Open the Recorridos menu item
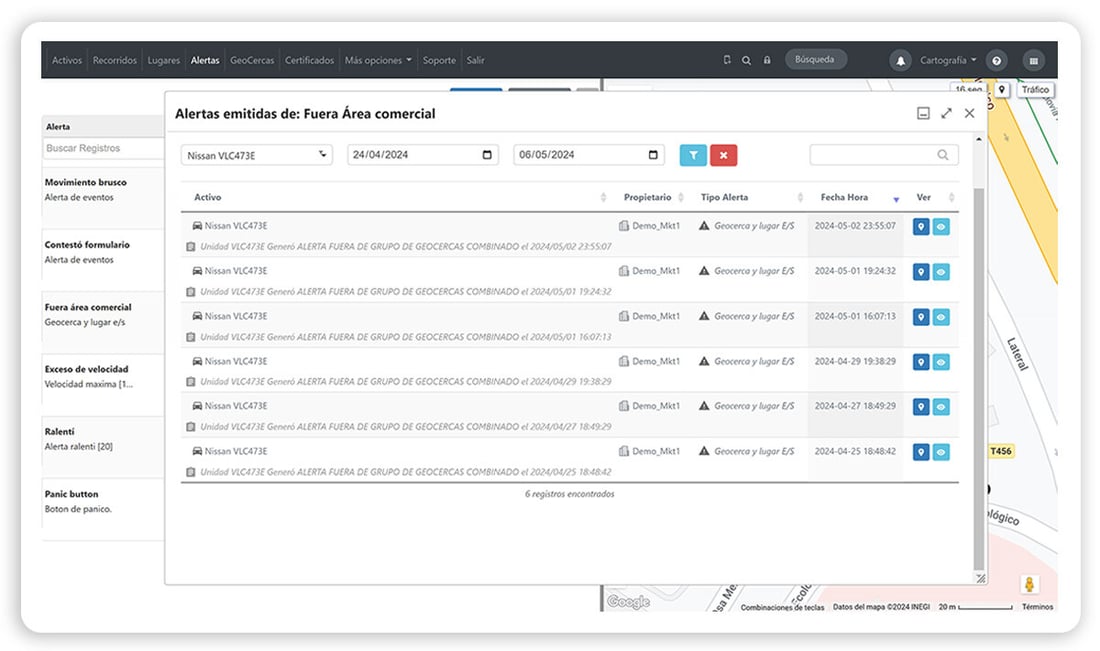 [114, 60]
